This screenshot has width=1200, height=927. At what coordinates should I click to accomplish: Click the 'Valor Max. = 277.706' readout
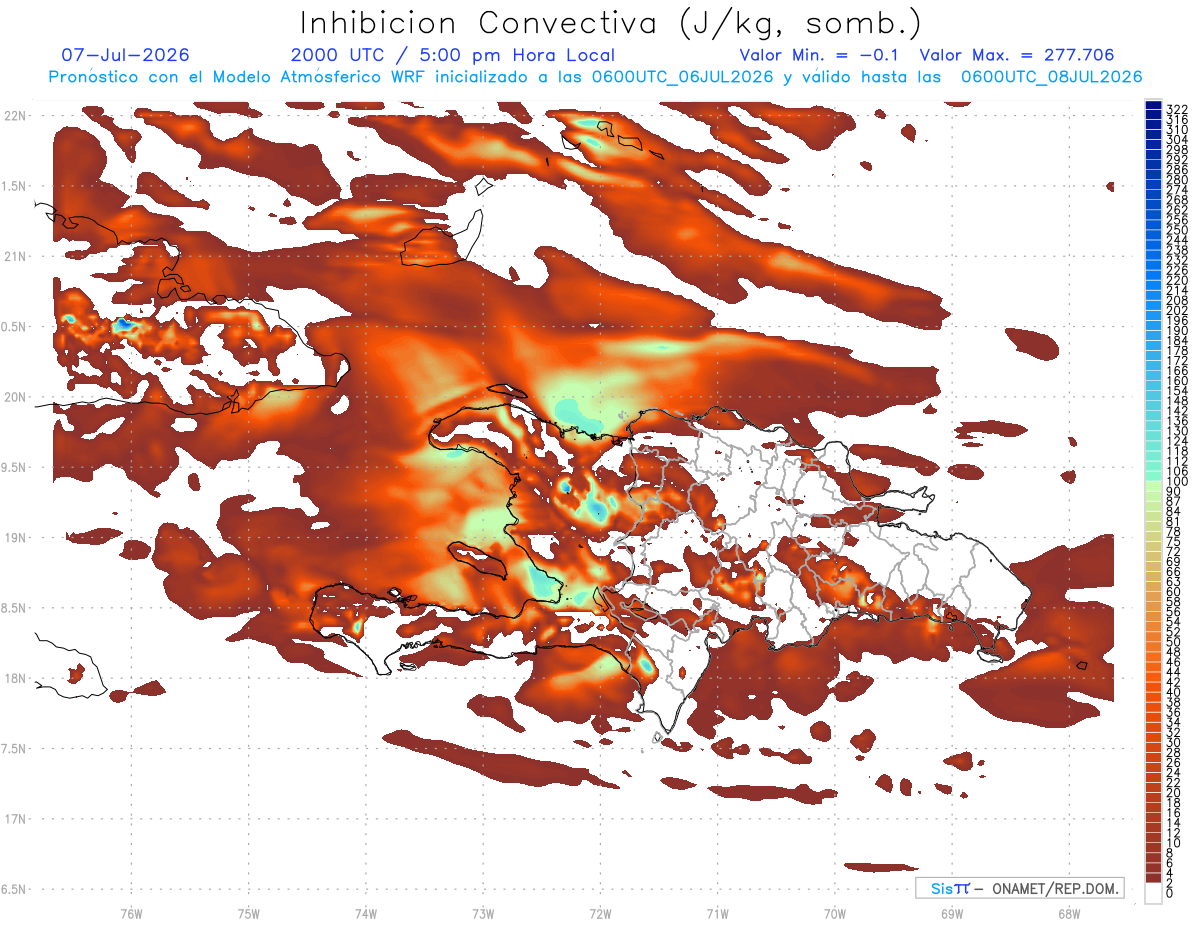[1016, 55]
